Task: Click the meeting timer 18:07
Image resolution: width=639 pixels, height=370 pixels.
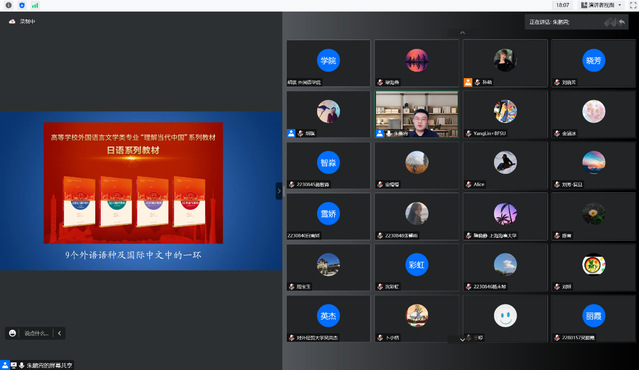Action: (x=562, y=5)
